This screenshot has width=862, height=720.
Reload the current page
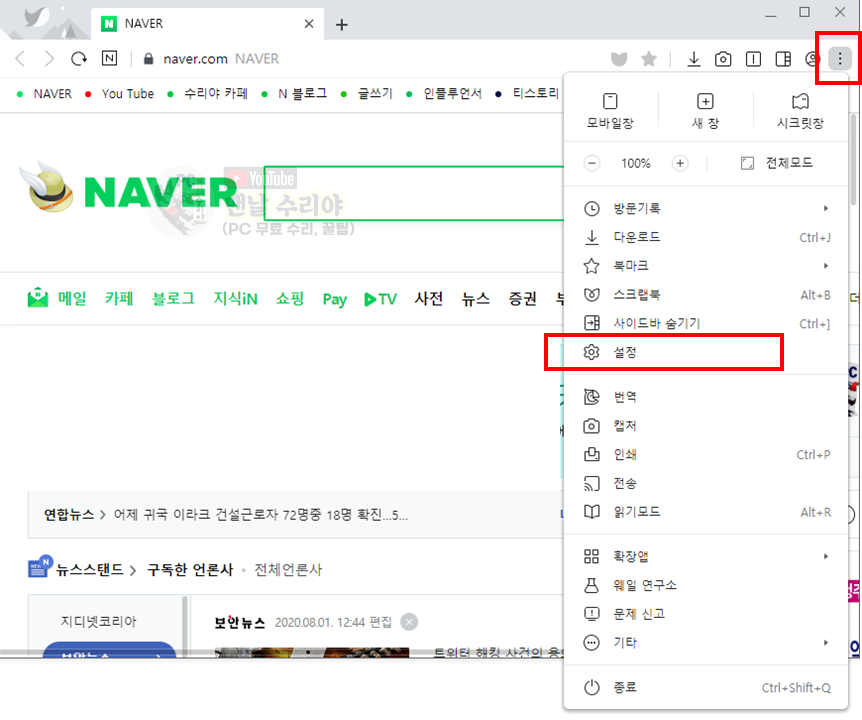coord(79,58)
